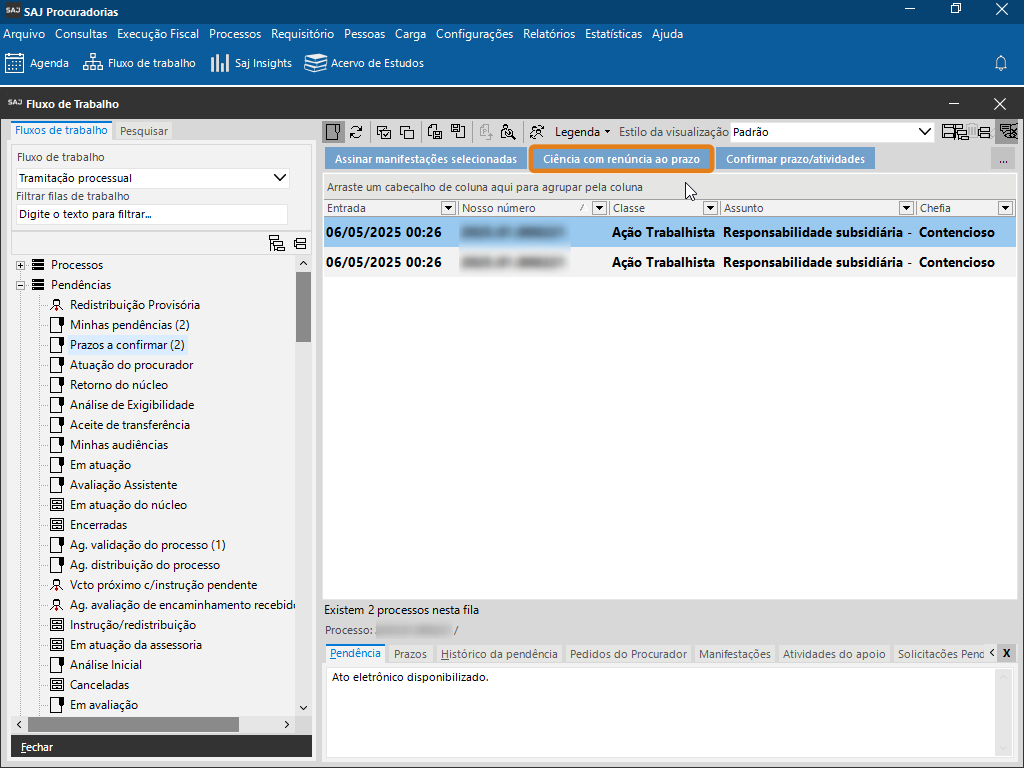Viewport: 1024px width, 768px height.
Task: Click the column customization icon at far right
Action: [x=1009, y=132]
